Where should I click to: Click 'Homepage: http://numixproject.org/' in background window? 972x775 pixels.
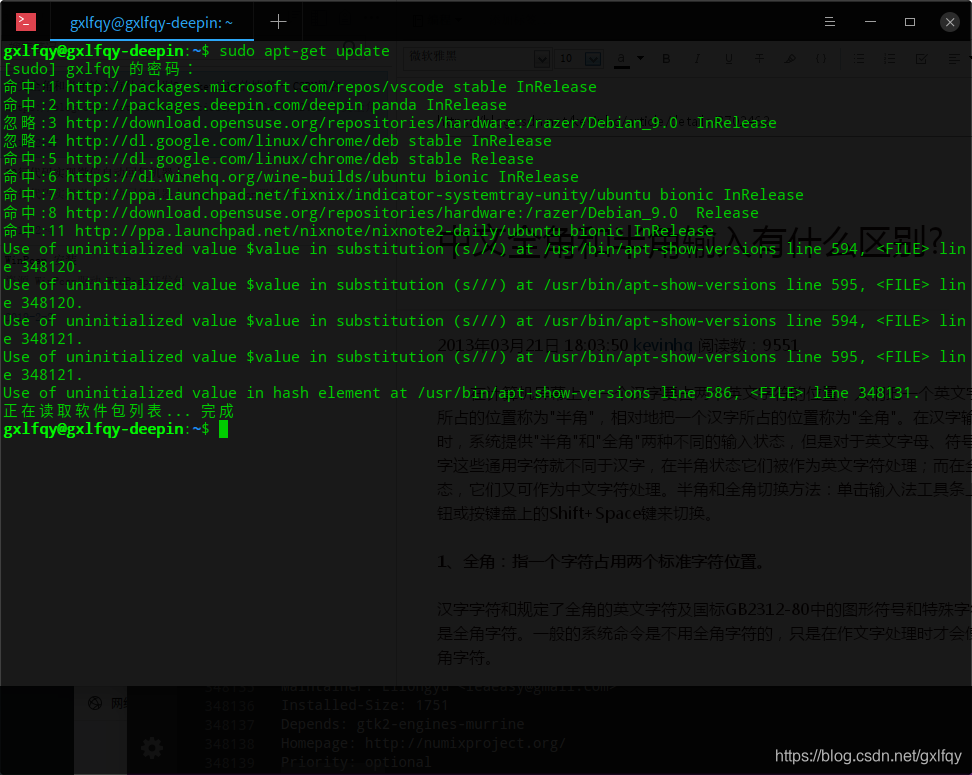point(423,743)
